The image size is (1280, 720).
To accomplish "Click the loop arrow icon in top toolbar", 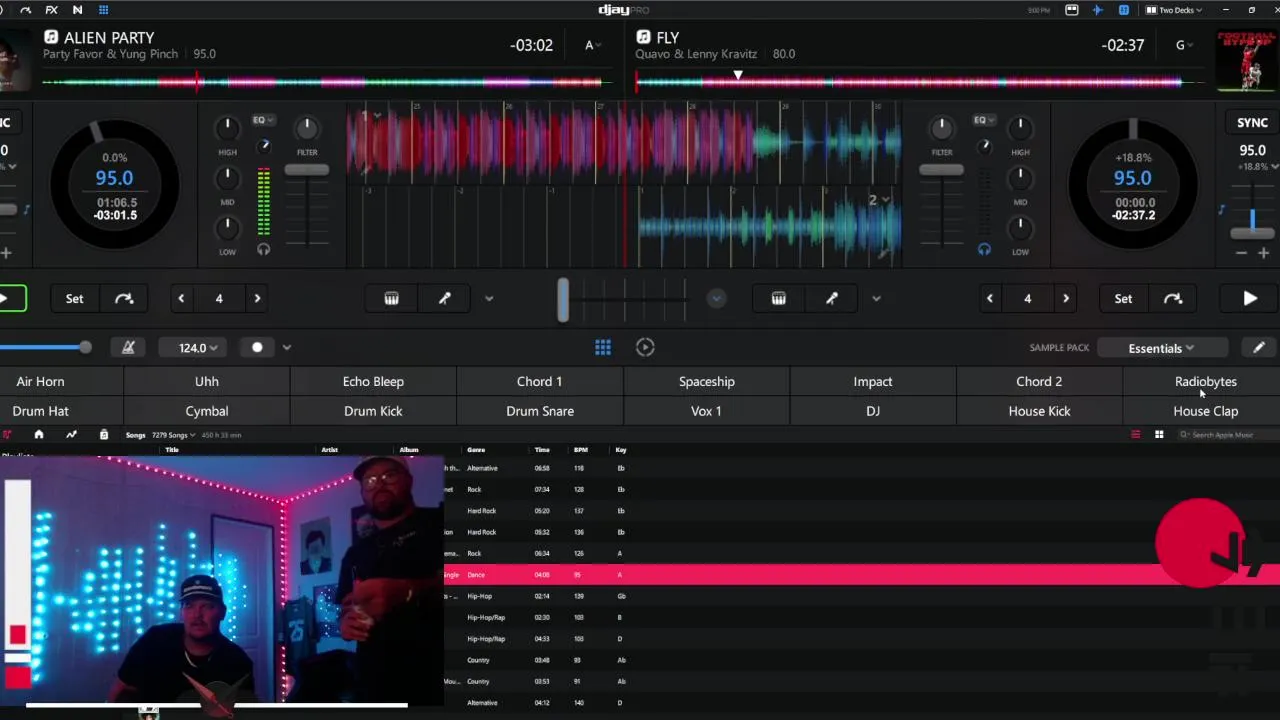I will click(x=25, y=10).
